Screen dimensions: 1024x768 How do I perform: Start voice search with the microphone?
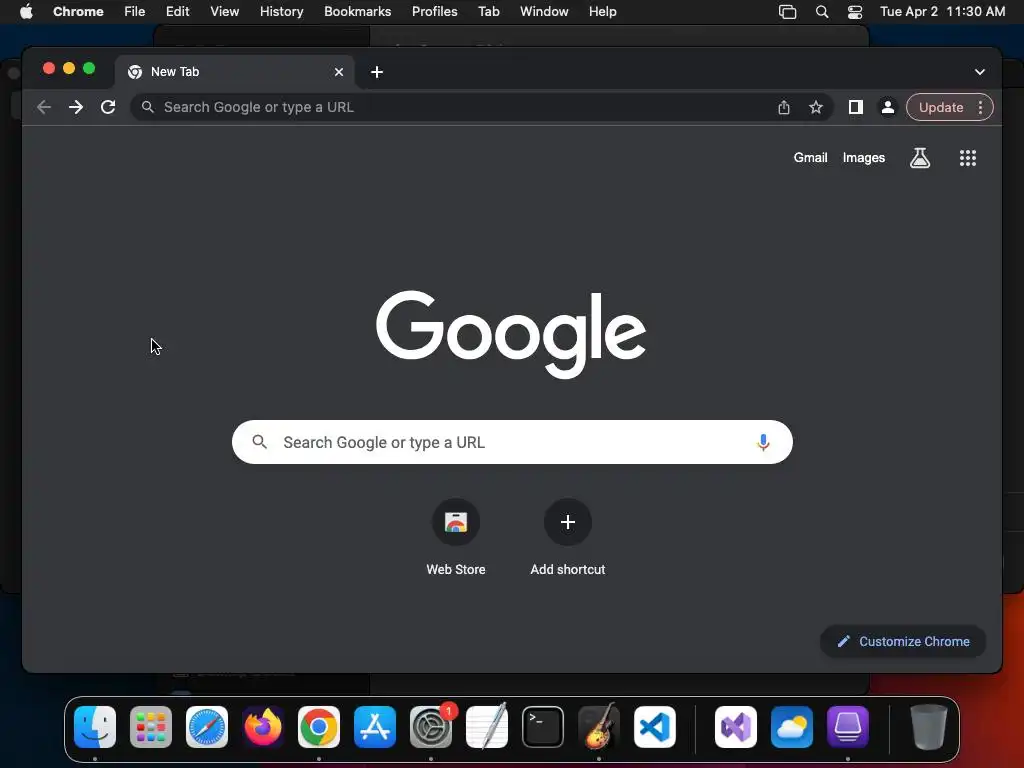pos(763,442)
